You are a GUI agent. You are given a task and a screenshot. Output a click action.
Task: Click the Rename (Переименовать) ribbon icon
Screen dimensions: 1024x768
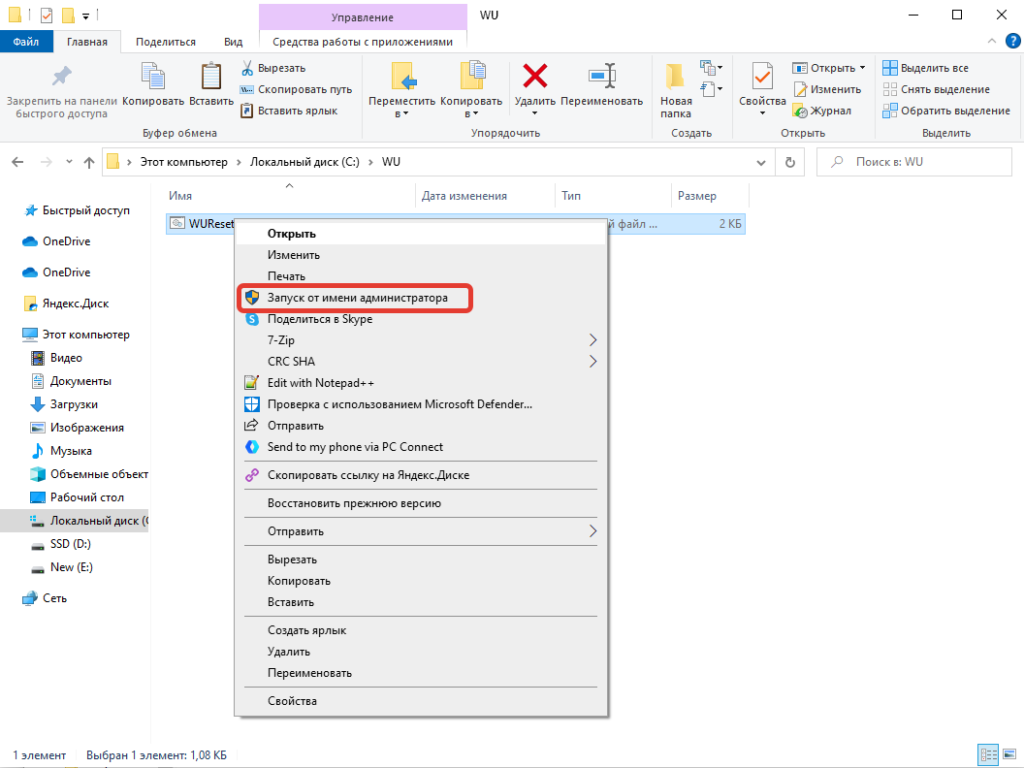(601, 76)
